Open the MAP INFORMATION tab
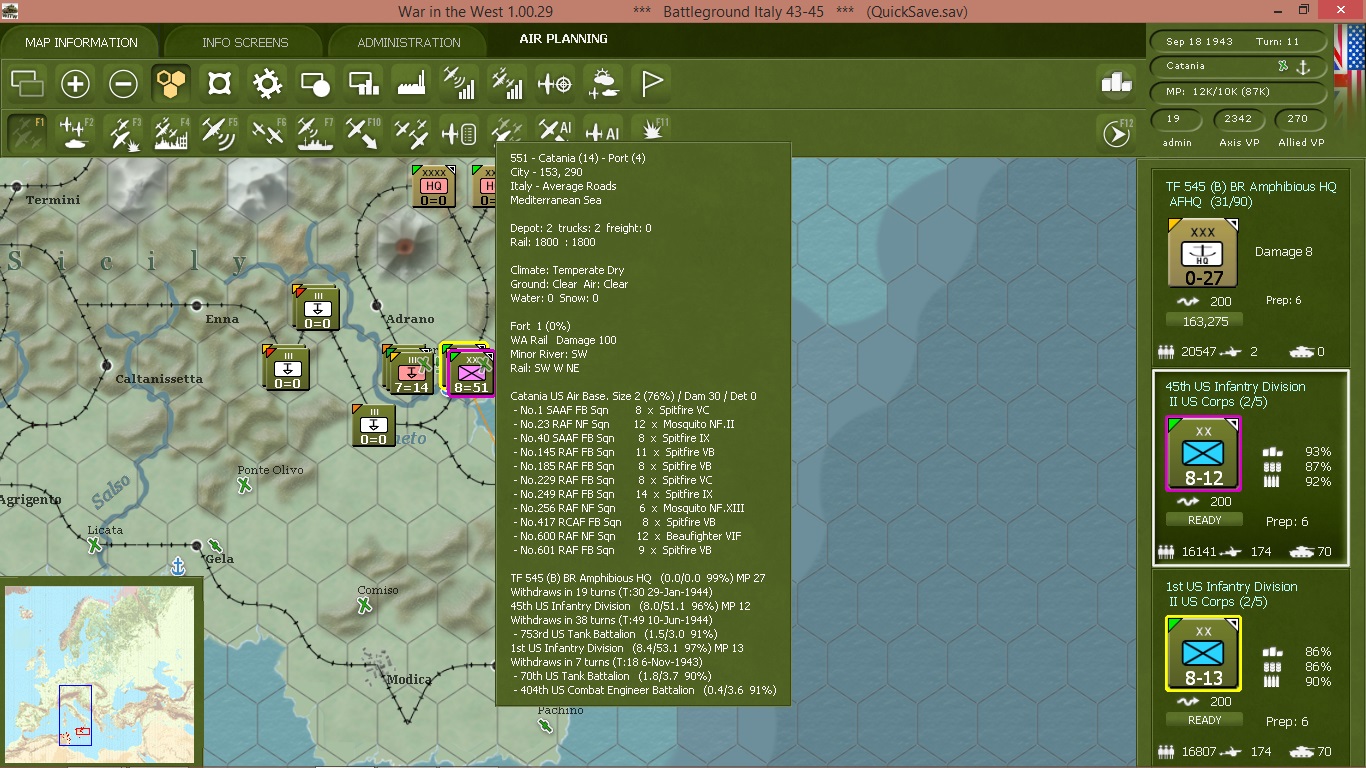The width and height of the screenshot is (1366, 768). 81,43
